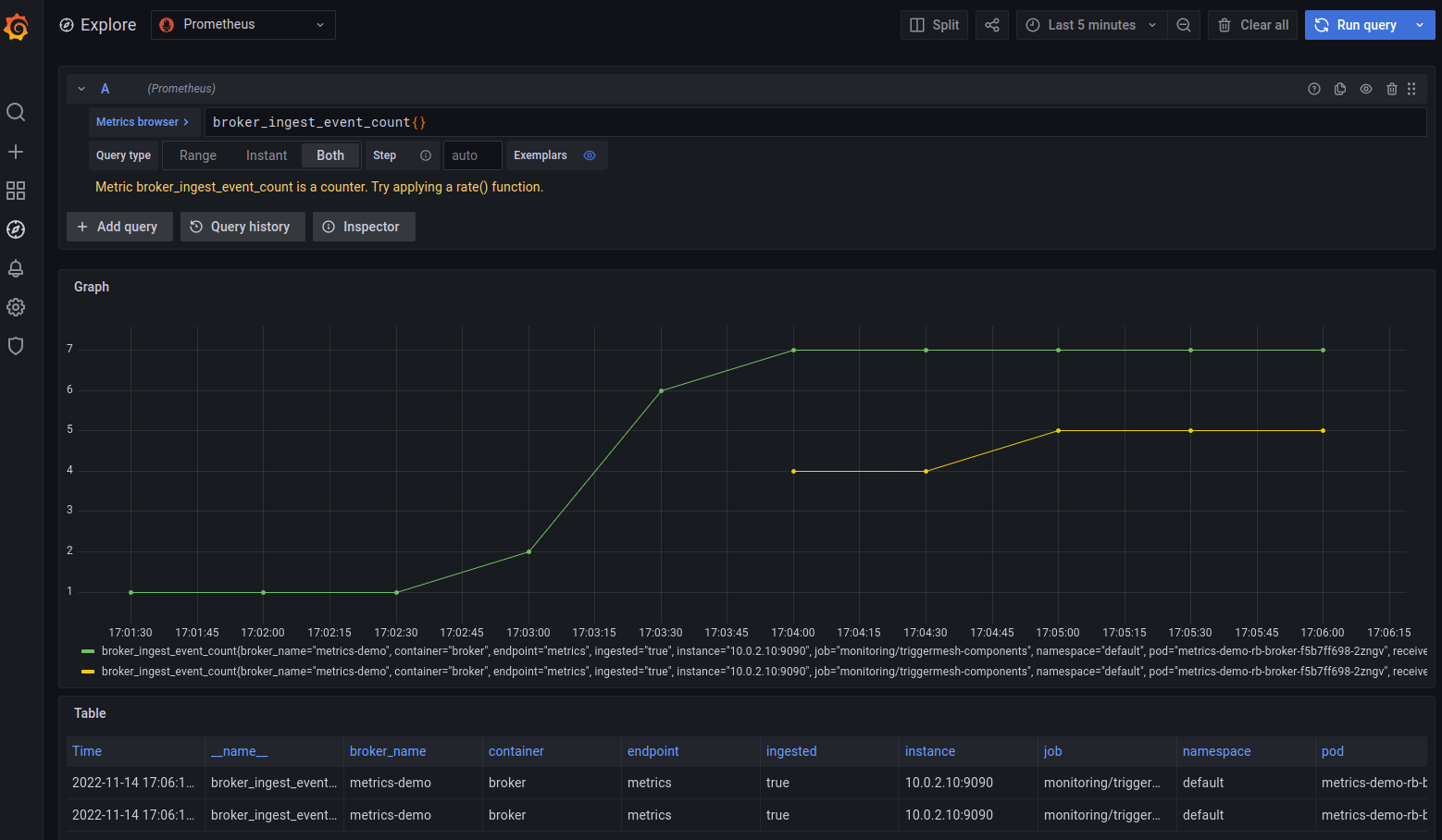This screenshot has height=840, width=1442.
Task: Sort the table by endpoint column
Action: point(653,751)
